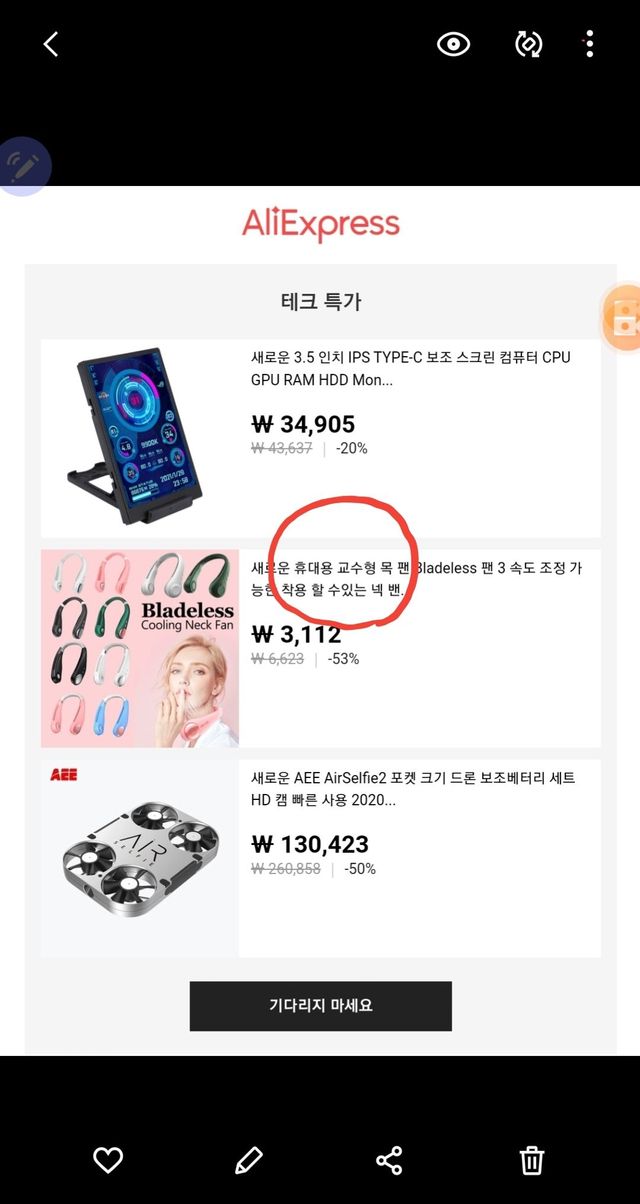Image resolution: width=640 pixels, height=1204 pixels.
Task: Open the three-dot more options menu
Action: (x=589, y=44)
